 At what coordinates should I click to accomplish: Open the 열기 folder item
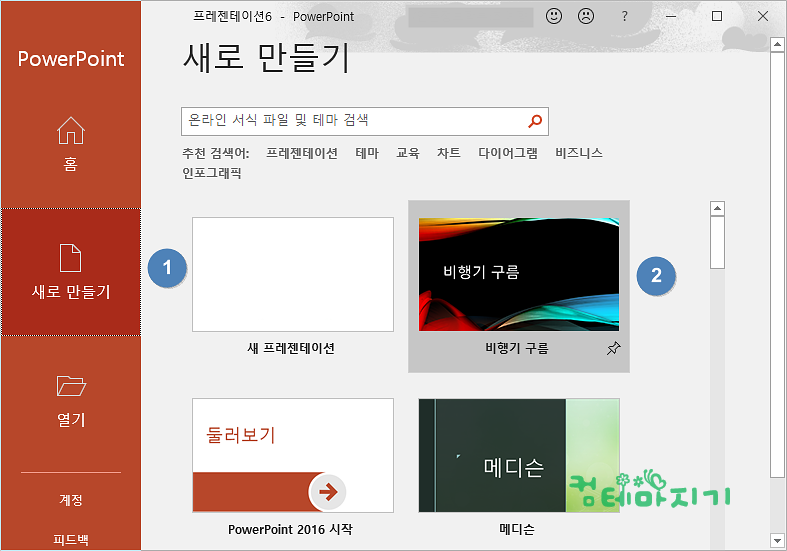pos(71,400)
